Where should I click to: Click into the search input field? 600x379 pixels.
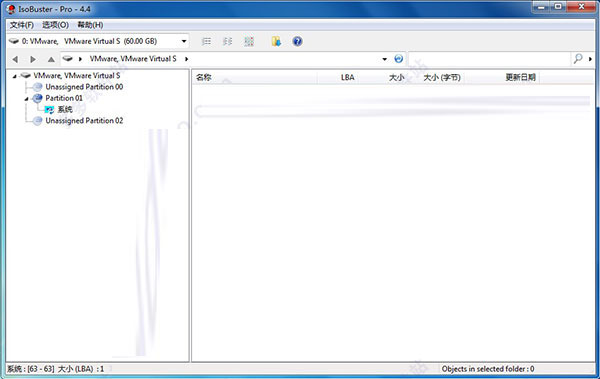(x=489, y=59)
